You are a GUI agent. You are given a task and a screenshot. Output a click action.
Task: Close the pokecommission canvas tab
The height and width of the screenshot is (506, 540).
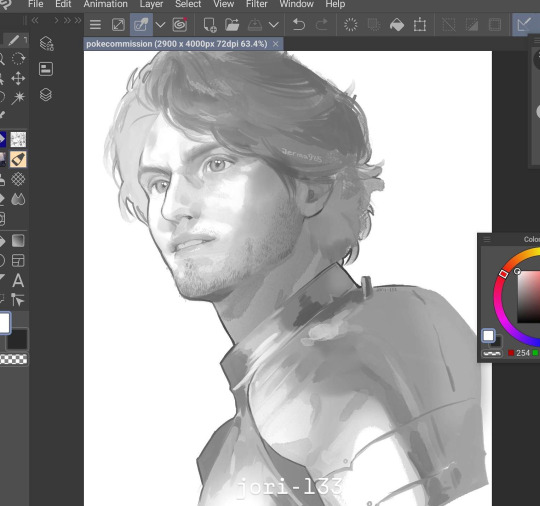(x=276, y=44)
